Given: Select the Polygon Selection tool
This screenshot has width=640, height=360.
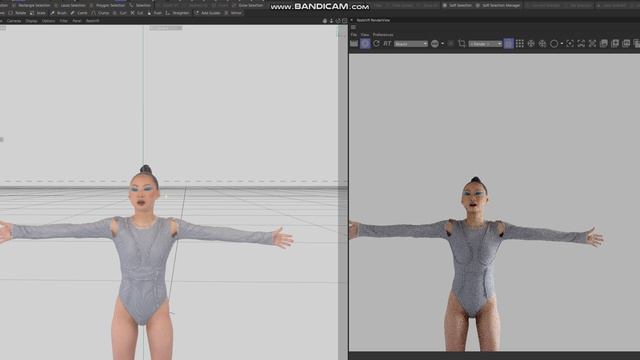Looking at the screenshot, I should click(107, 5).
